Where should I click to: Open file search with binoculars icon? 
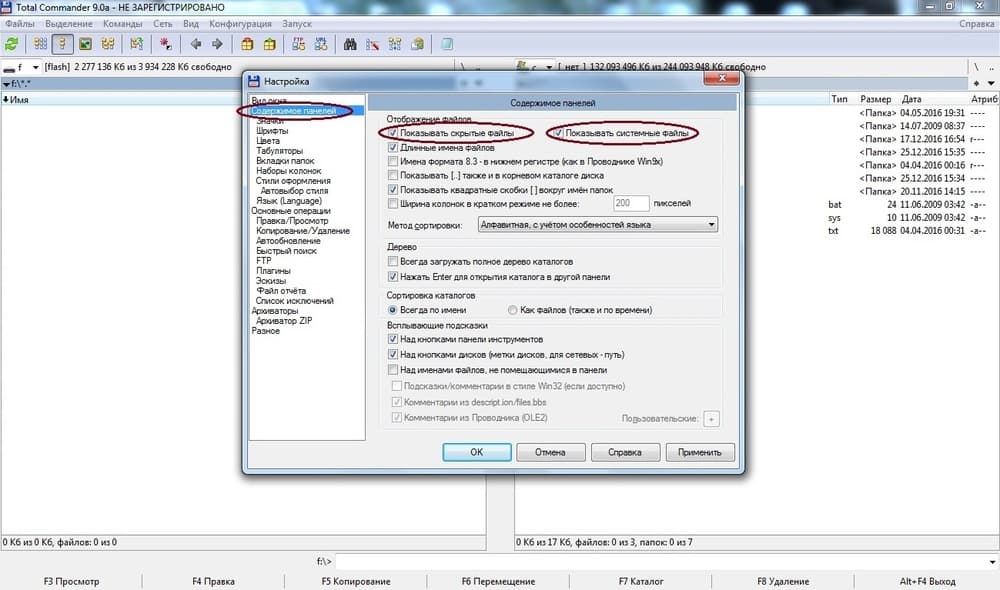click(x=350, y=44)
